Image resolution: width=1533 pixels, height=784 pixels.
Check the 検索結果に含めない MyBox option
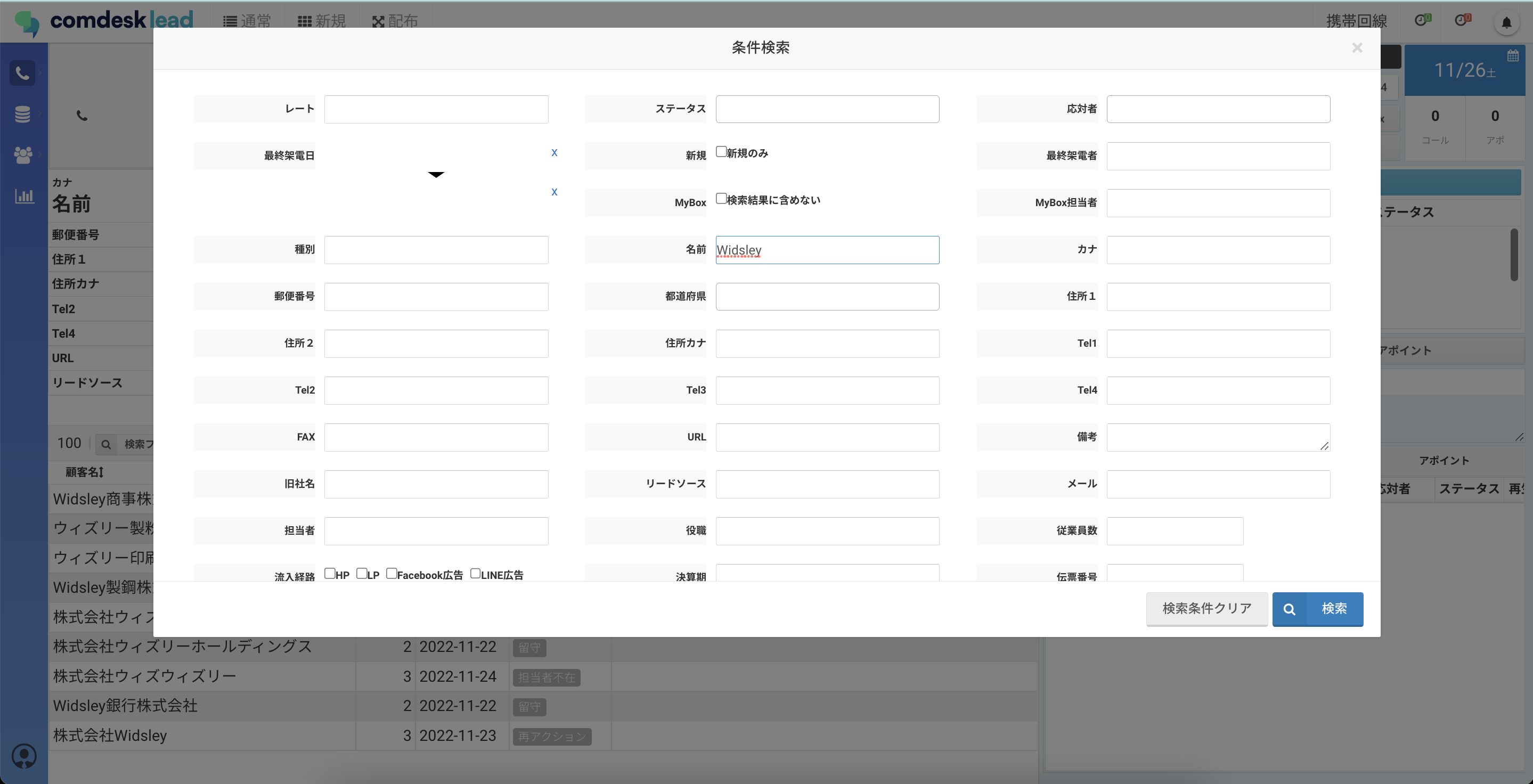point(721,199)
